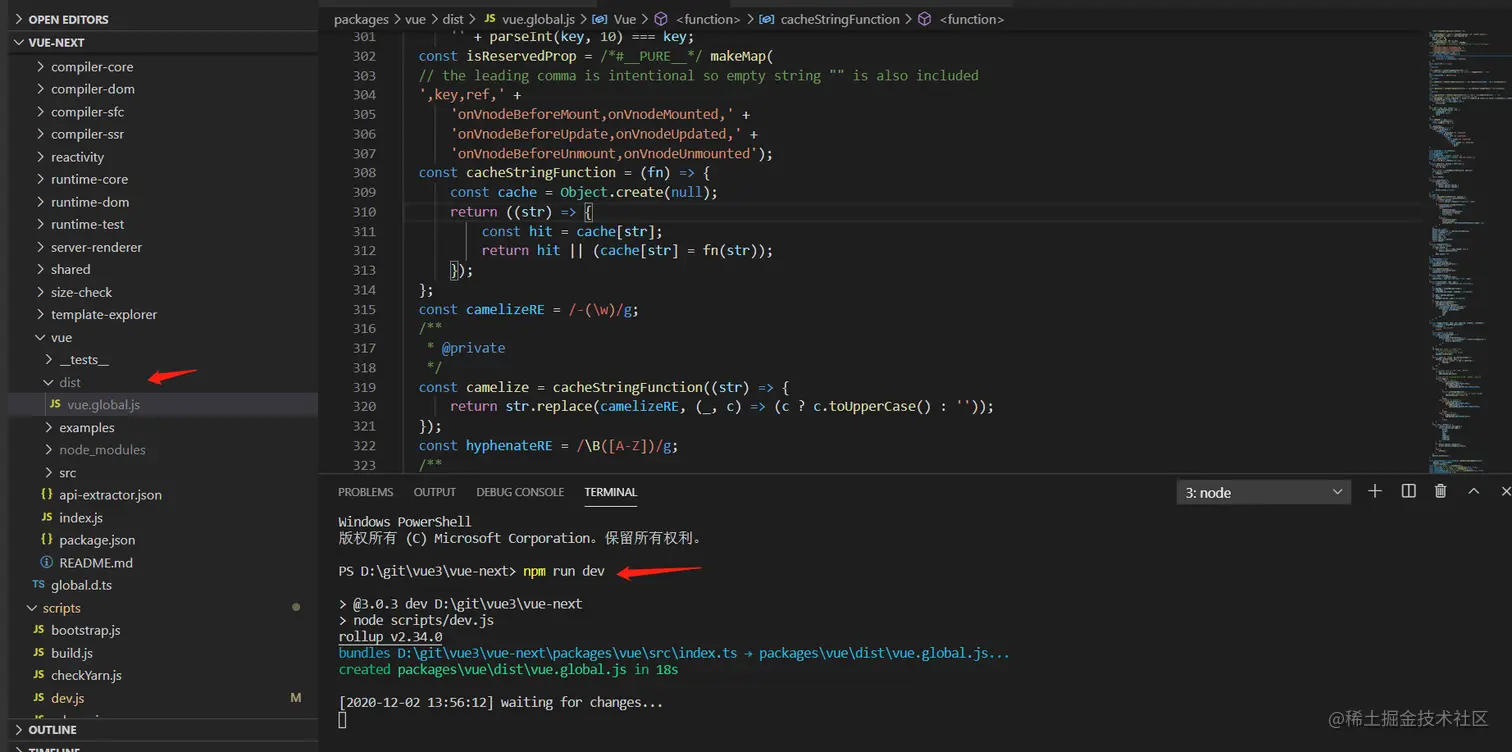Click 'packages' in the breadcrumb
The width and height of the screenshot is (1512, 752).
click(x=362, y=19)
